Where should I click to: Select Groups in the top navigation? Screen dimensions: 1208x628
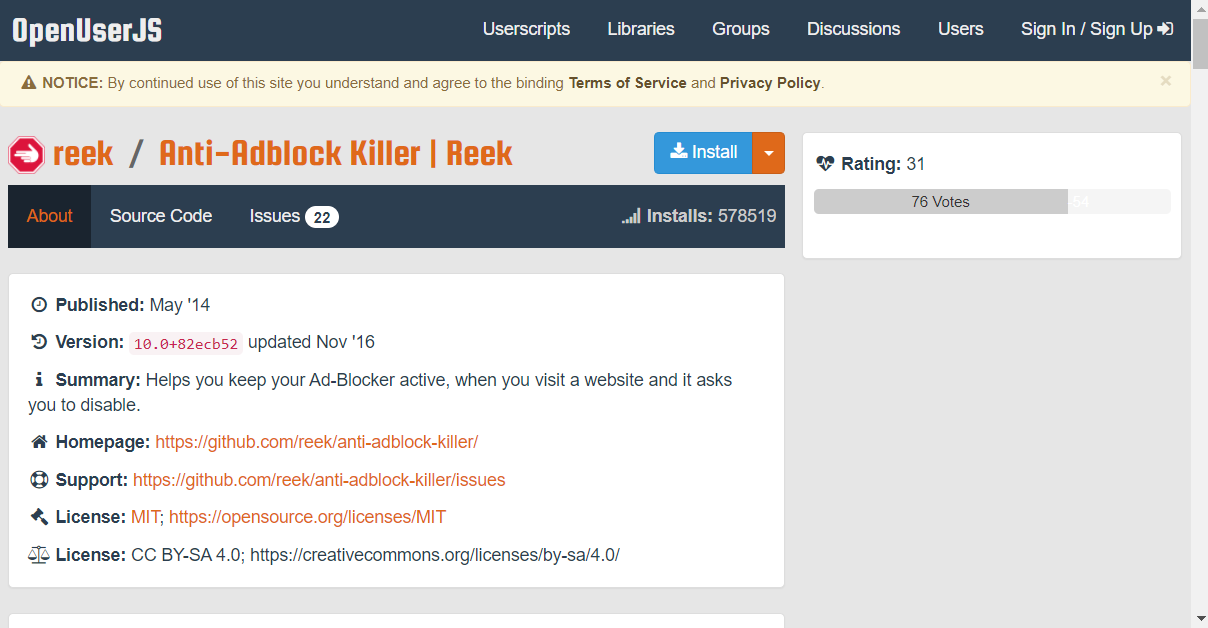(741, 29)
